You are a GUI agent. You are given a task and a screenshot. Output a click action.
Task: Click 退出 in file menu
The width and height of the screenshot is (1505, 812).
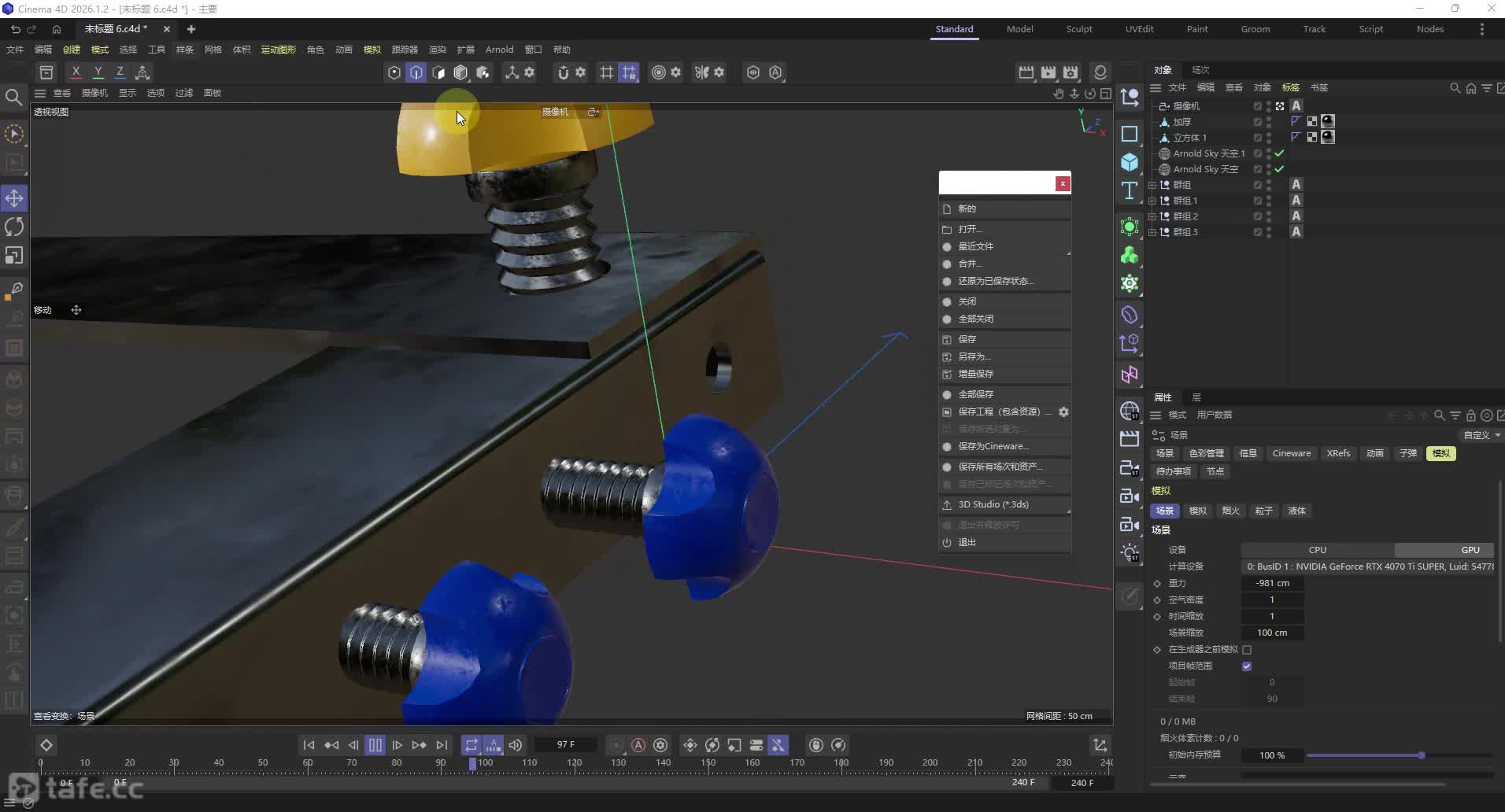pos(1005,542)
